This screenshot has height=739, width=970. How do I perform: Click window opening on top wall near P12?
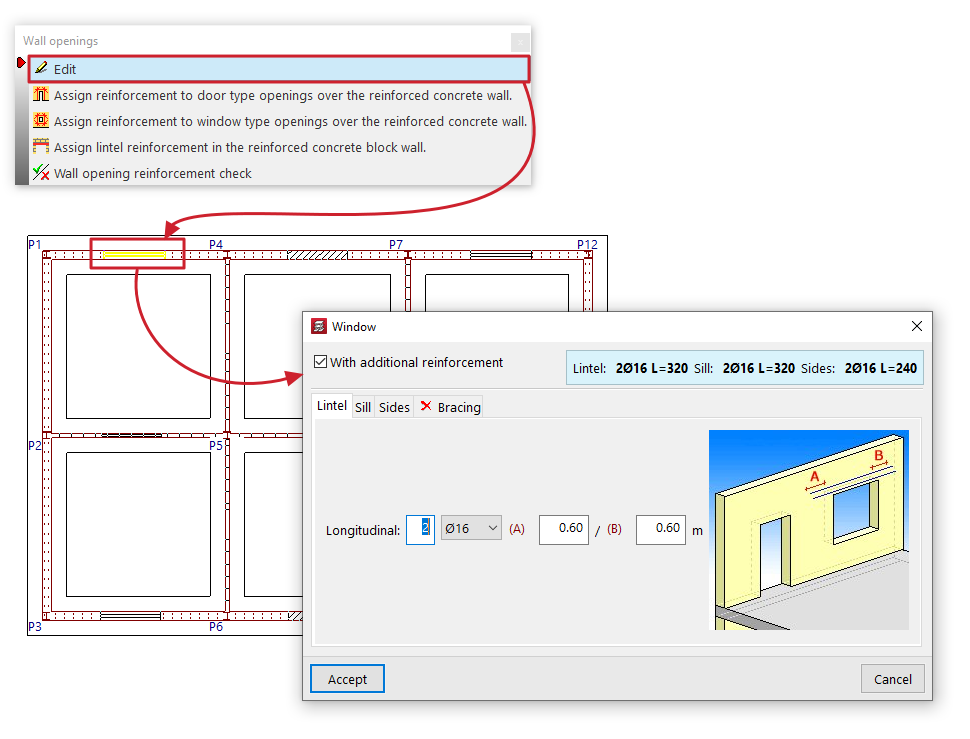(501, 255)
